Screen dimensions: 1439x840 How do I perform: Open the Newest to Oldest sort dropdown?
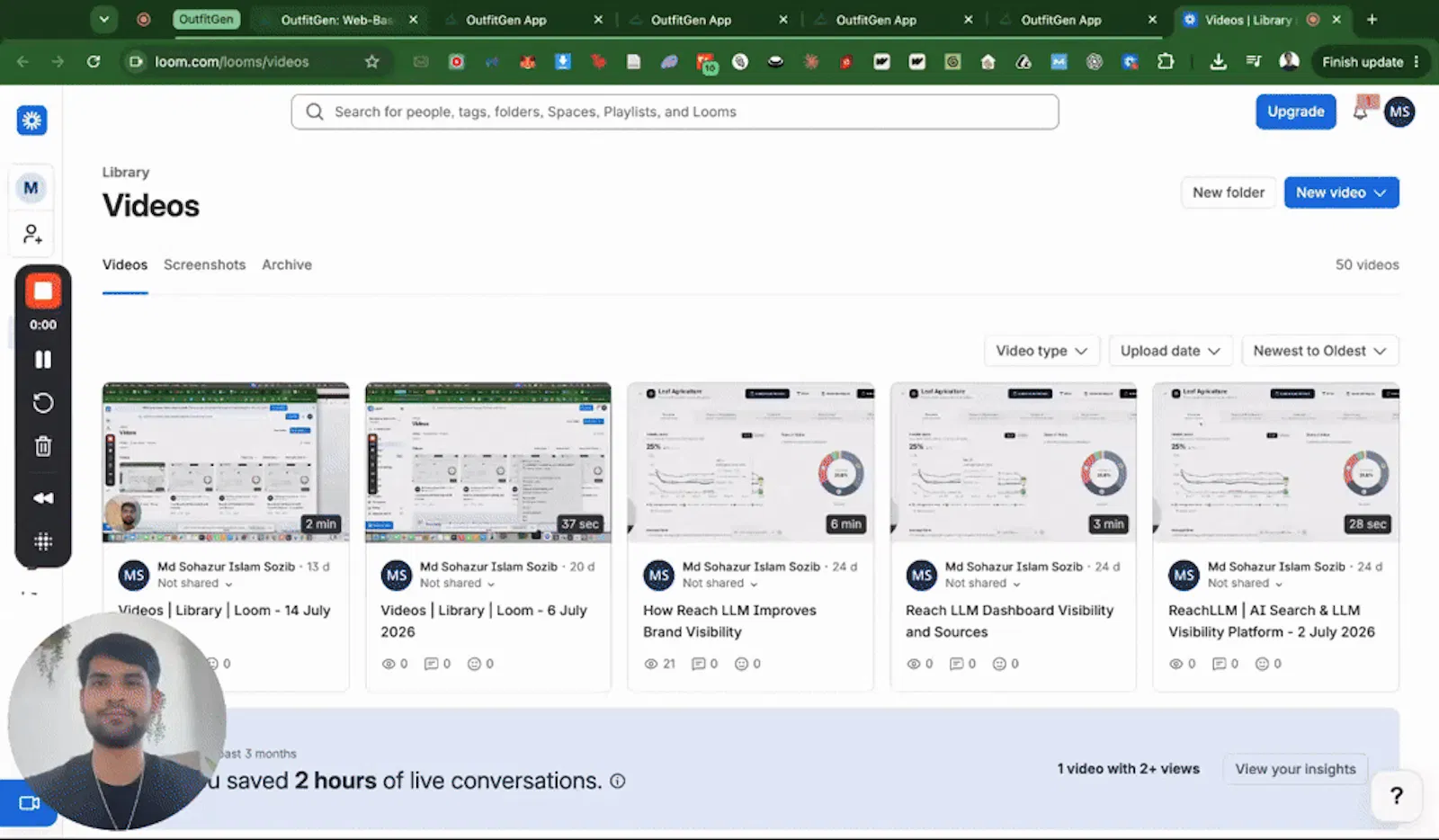click(x=1320, y=351)
